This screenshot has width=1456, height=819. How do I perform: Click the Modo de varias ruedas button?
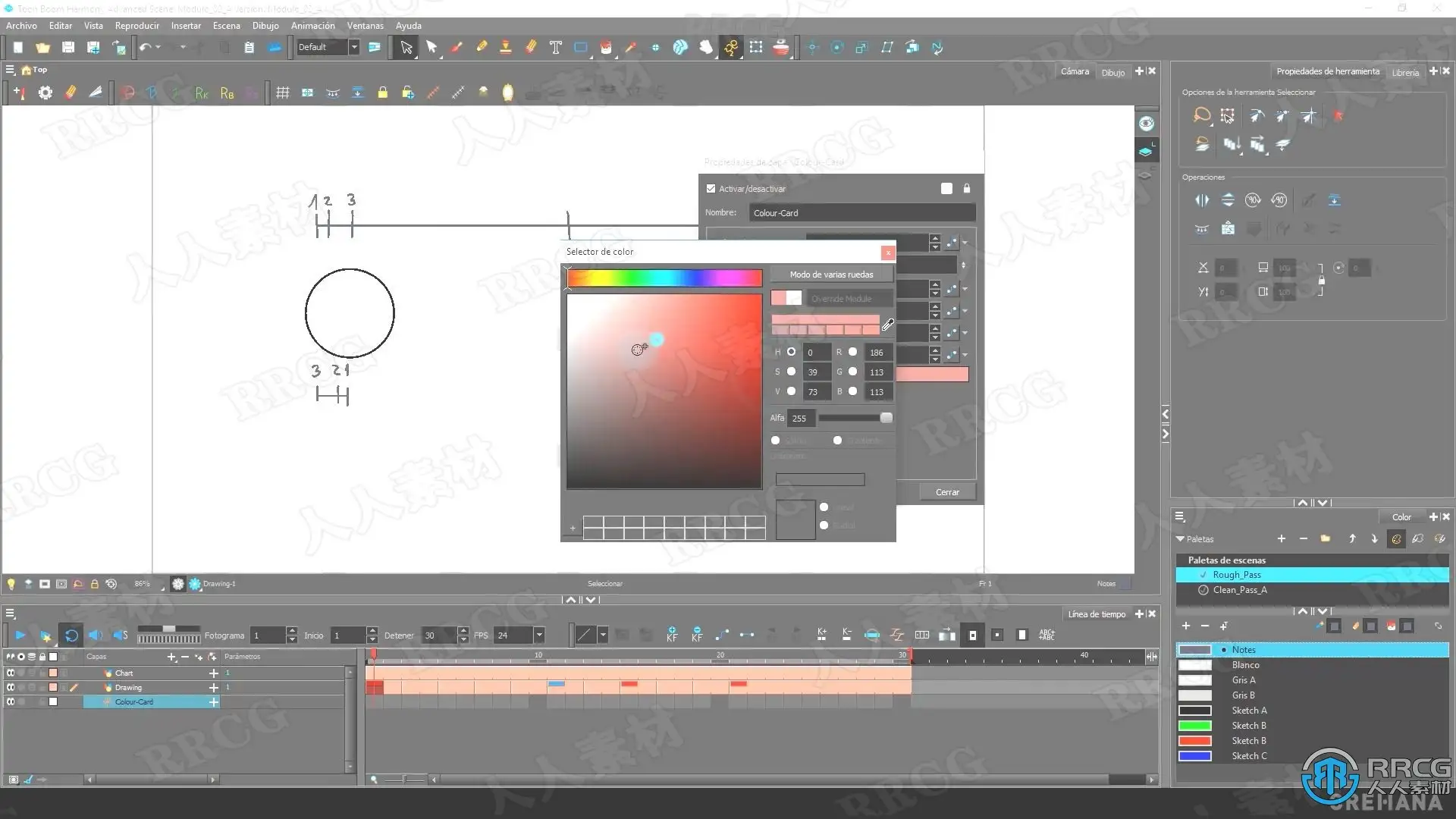[831, 275]
